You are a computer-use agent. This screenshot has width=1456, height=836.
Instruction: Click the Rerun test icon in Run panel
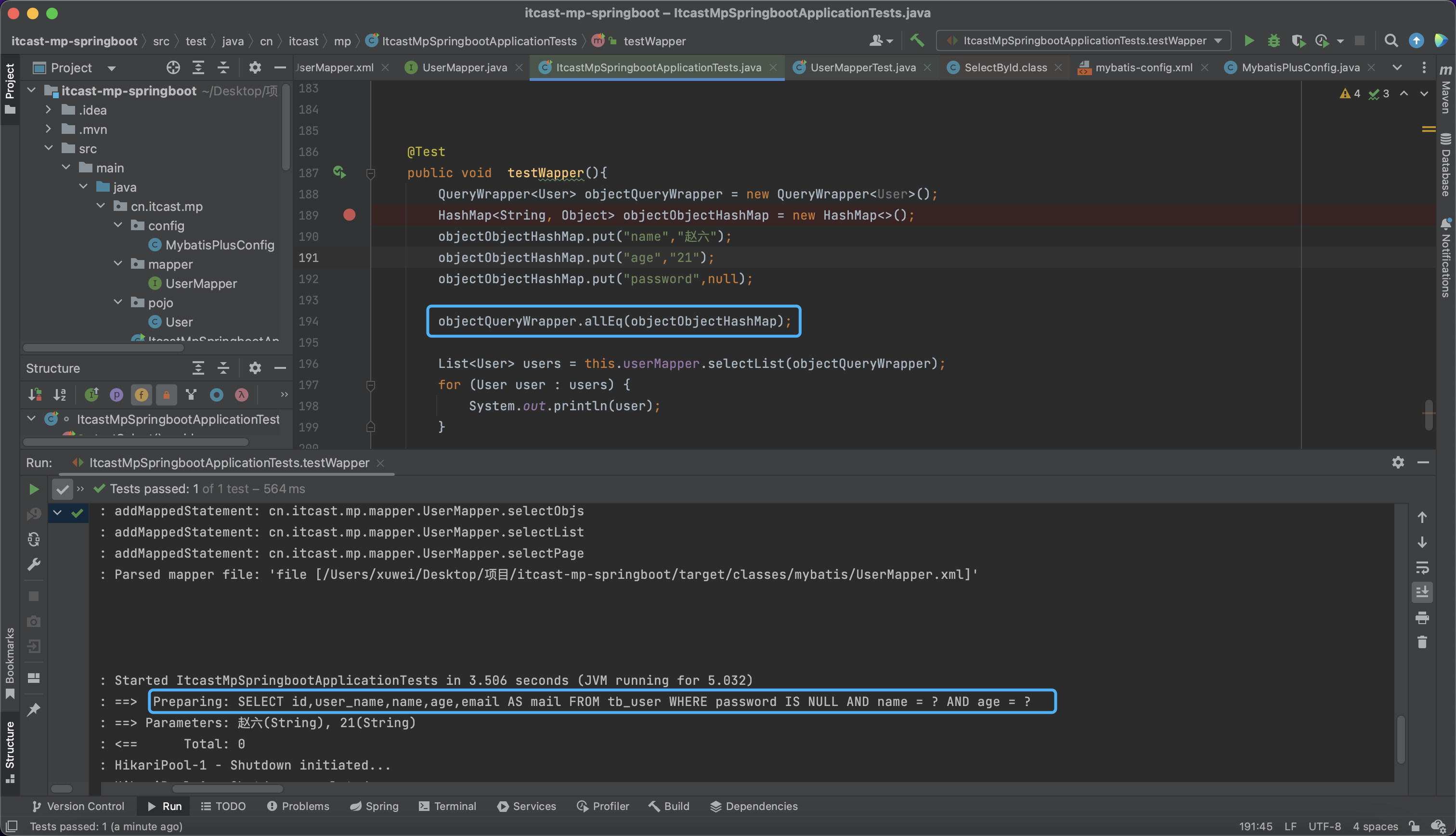(x=34, y=489)
